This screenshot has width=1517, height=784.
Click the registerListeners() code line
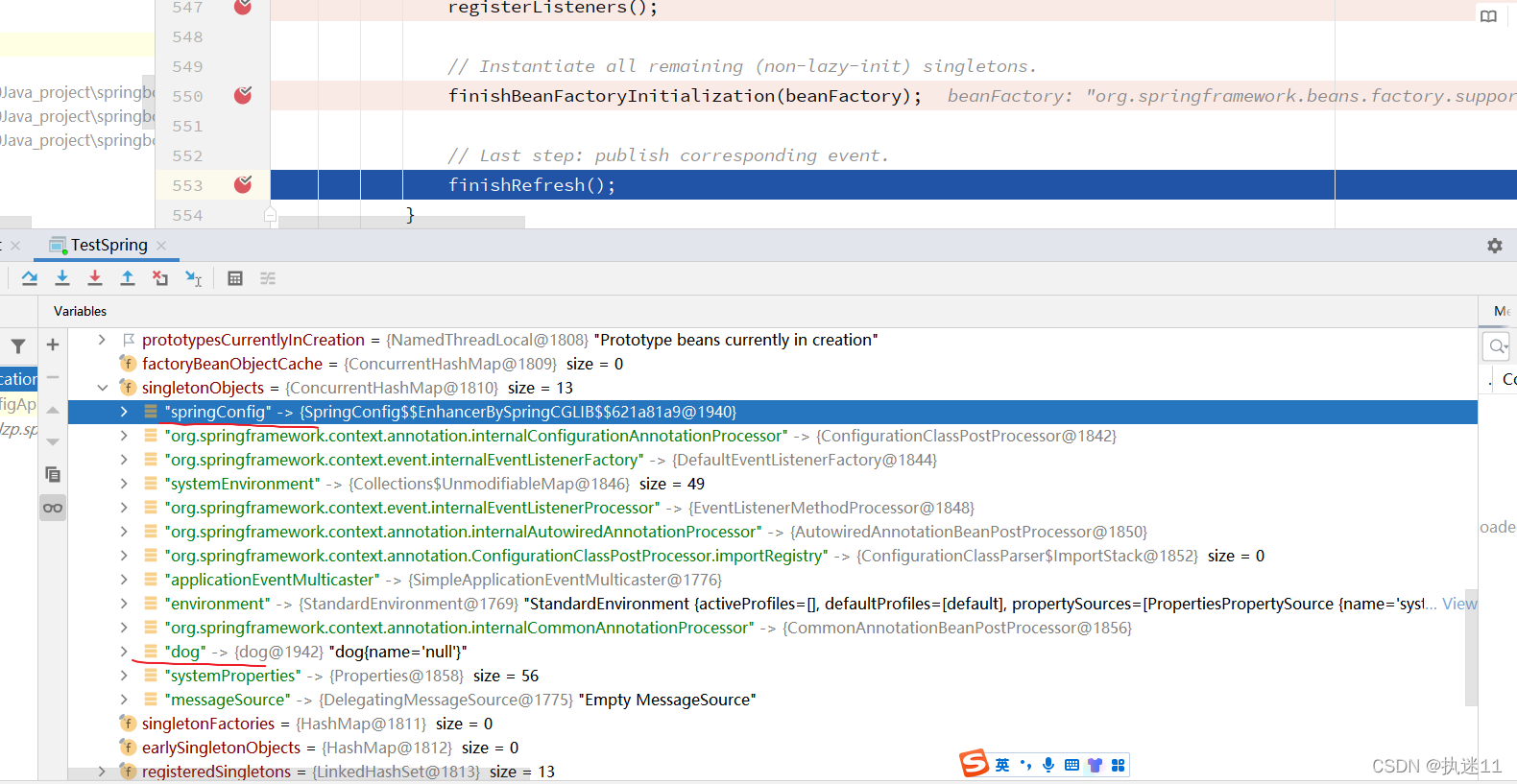[x=553, y=8]
